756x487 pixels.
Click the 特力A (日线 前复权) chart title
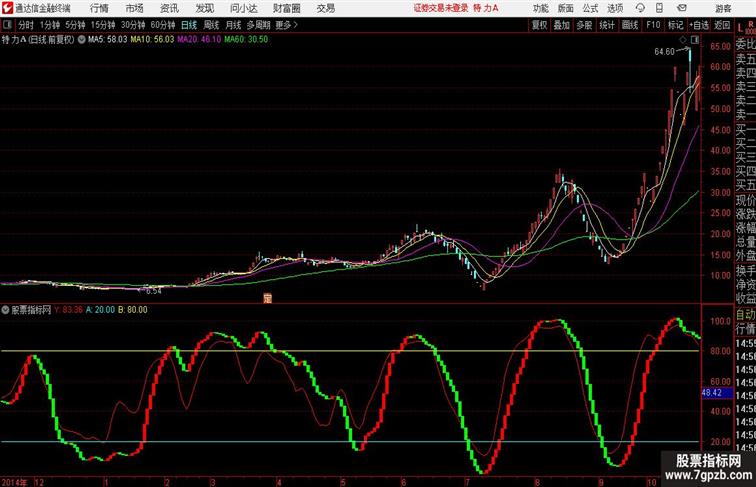coord(38,40)
